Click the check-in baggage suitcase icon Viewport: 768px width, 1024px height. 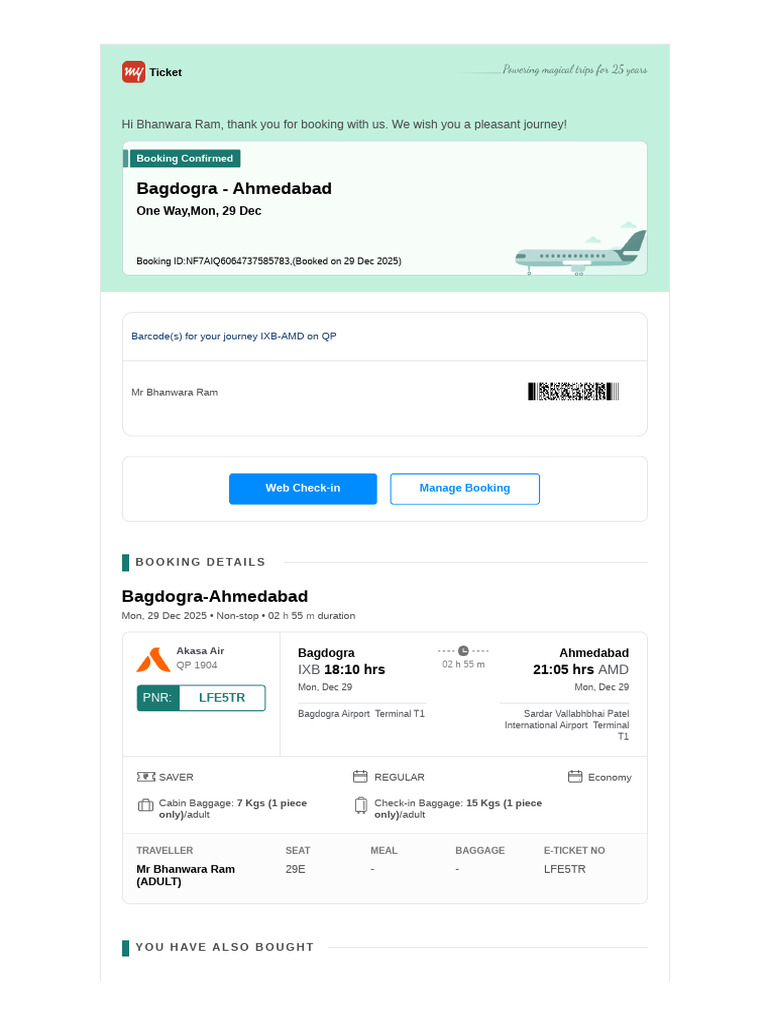(x=360, y=805)
